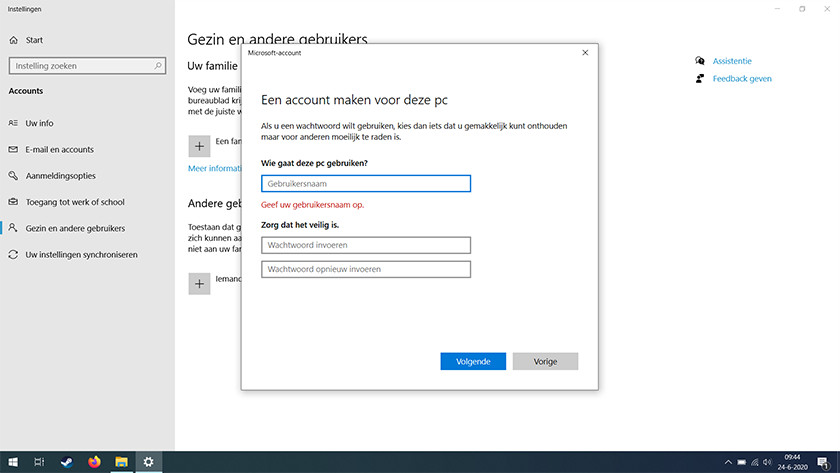Close the Microsoft-account dialog

tap(585, 52)
